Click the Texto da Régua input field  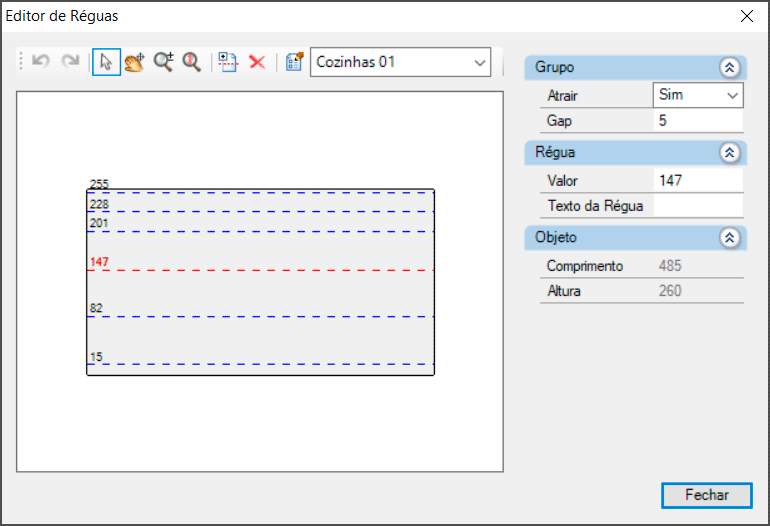click(698, 206)
